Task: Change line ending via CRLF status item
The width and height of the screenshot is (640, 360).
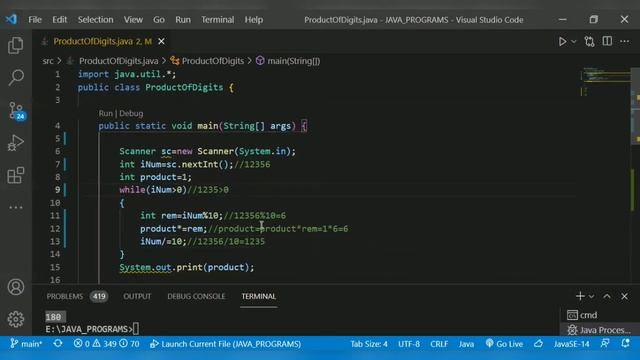Action: click(x=439, y=344)
